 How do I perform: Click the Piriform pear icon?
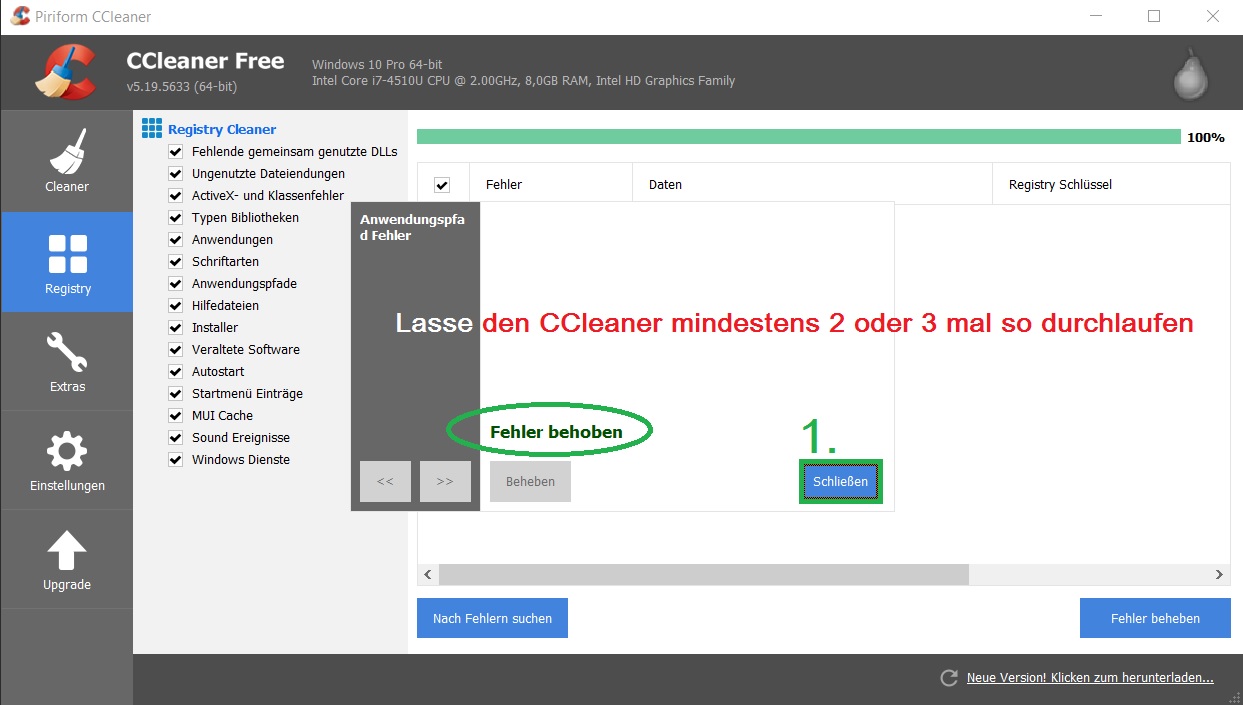(1193, 74)
